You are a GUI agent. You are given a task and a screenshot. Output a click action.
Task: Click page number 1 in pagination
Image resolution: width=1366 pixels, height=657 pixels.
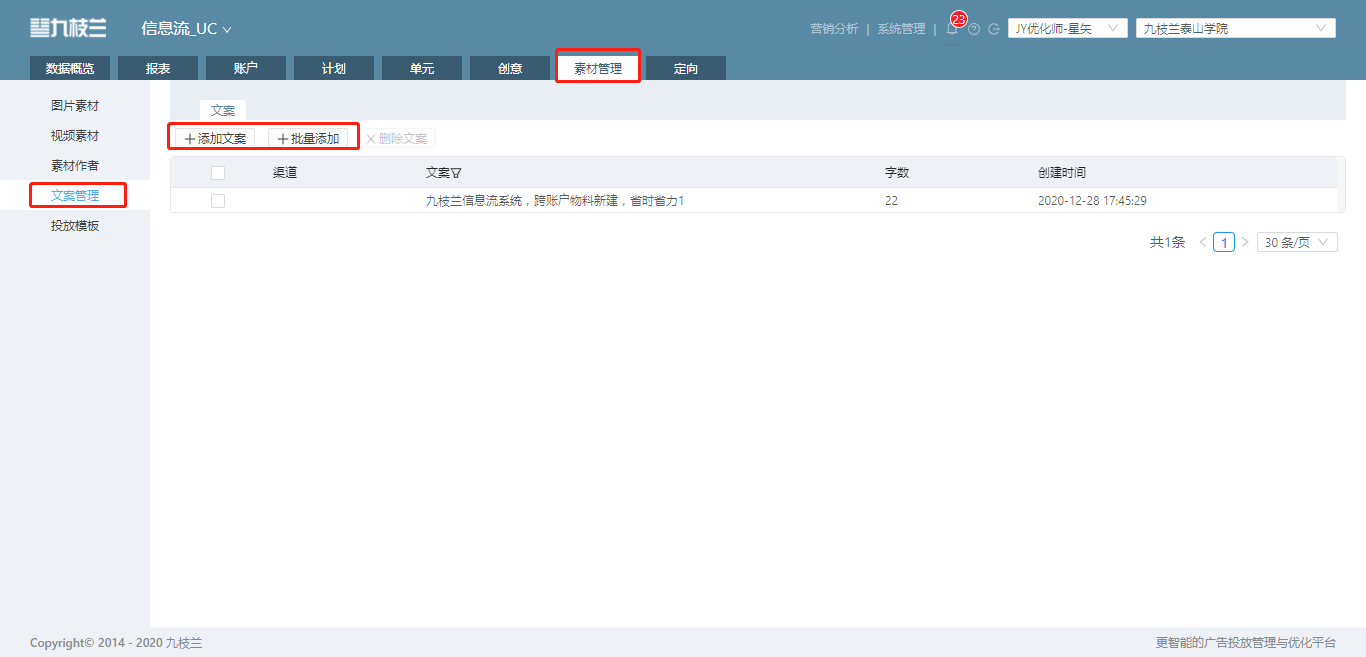pyautogui.click(x=1224, y=242)
